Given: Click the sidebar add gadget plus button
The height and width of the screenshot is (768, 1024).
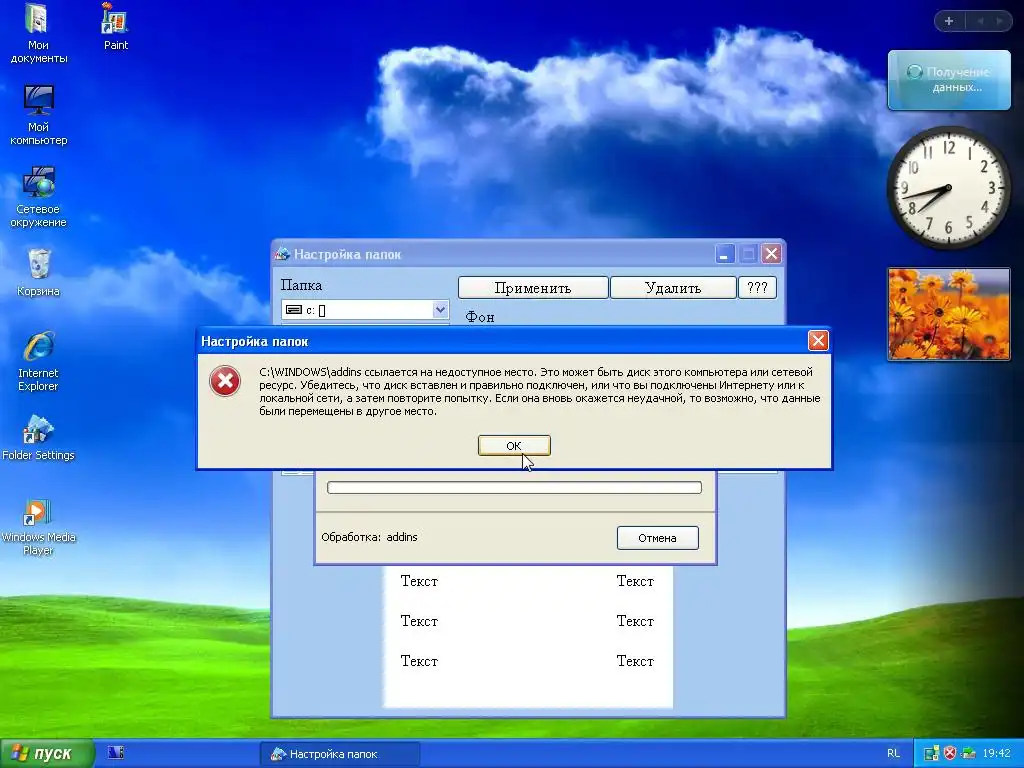Looking at the screenshot, I should click(x=949, y=21).
